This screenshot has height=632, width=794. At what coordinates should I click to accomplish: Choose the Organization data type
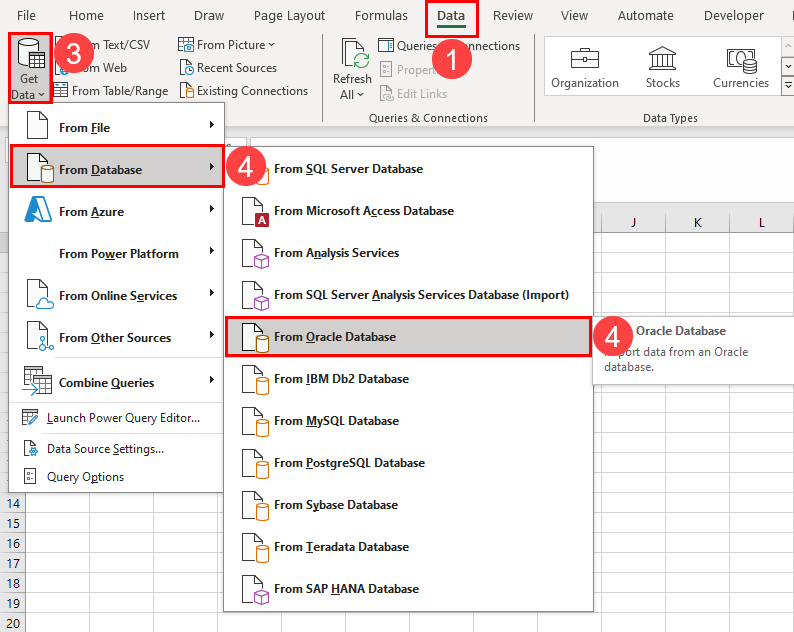click(x=585, y=68)
